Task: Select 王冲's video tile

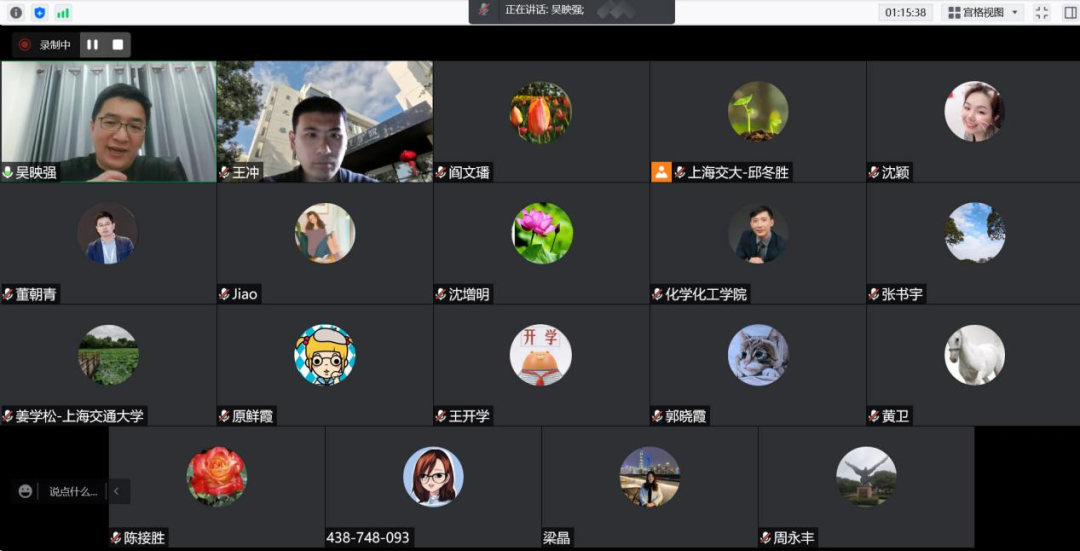Action: coord(325,121)
